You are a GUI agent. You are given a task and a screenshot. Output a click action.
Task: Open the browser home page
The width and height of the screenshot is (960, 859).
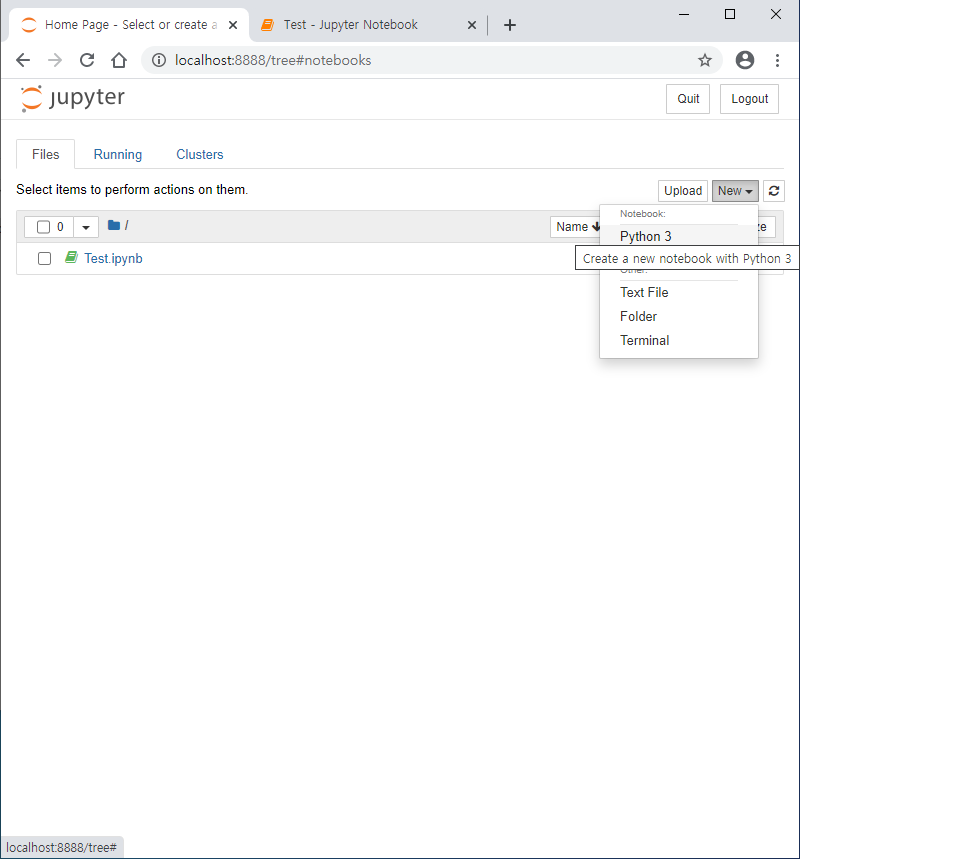tap(119, 60)
